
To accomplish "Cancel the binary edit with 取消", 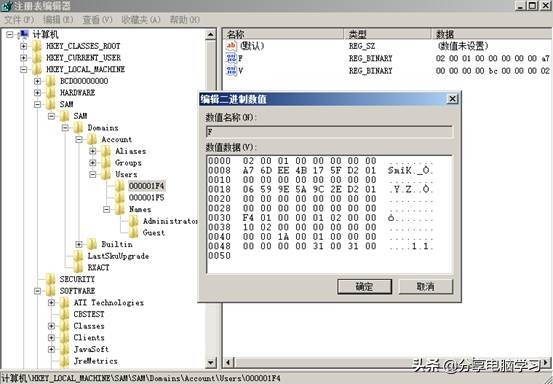I will (425, 286).
